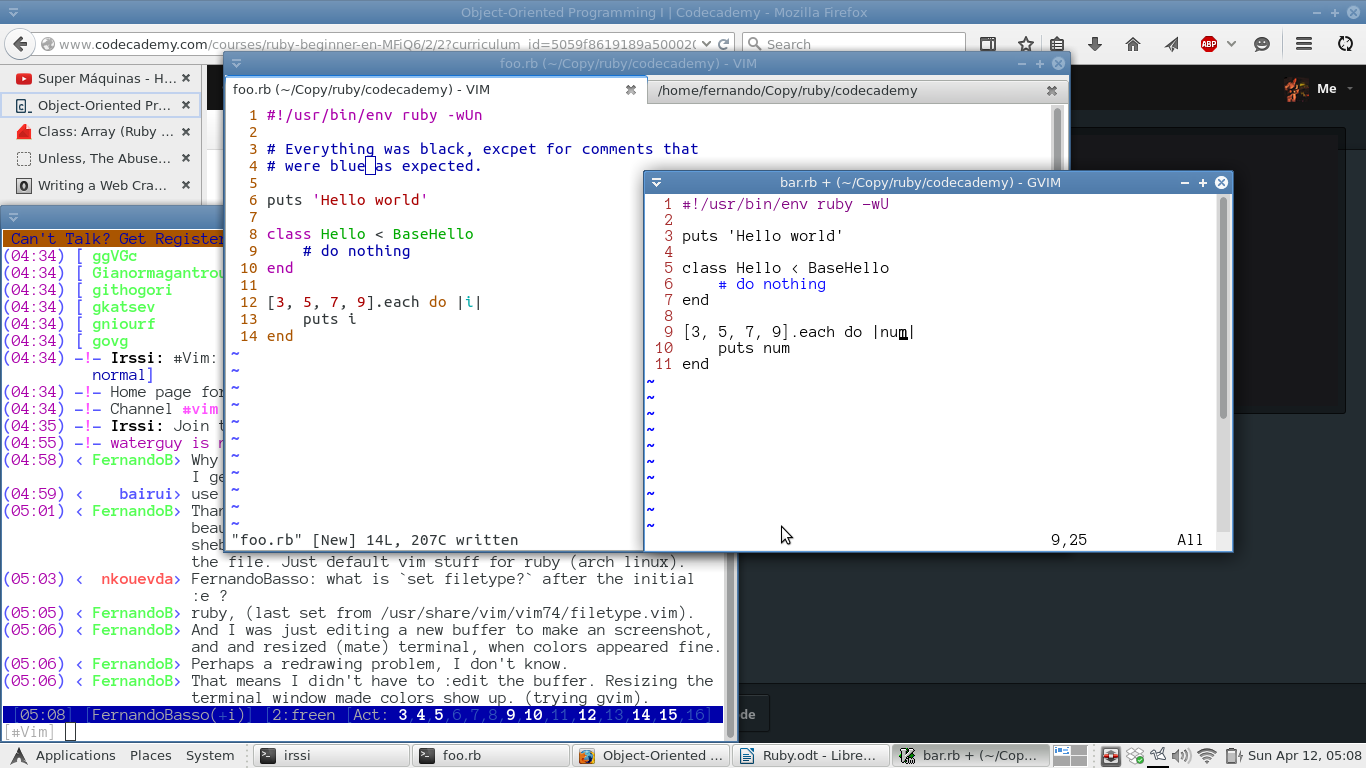Click the red tray icon beside workspace switcher
Image resolution: width=1366 pixels, height=768 pixels.
click(x=1110, y=756)
